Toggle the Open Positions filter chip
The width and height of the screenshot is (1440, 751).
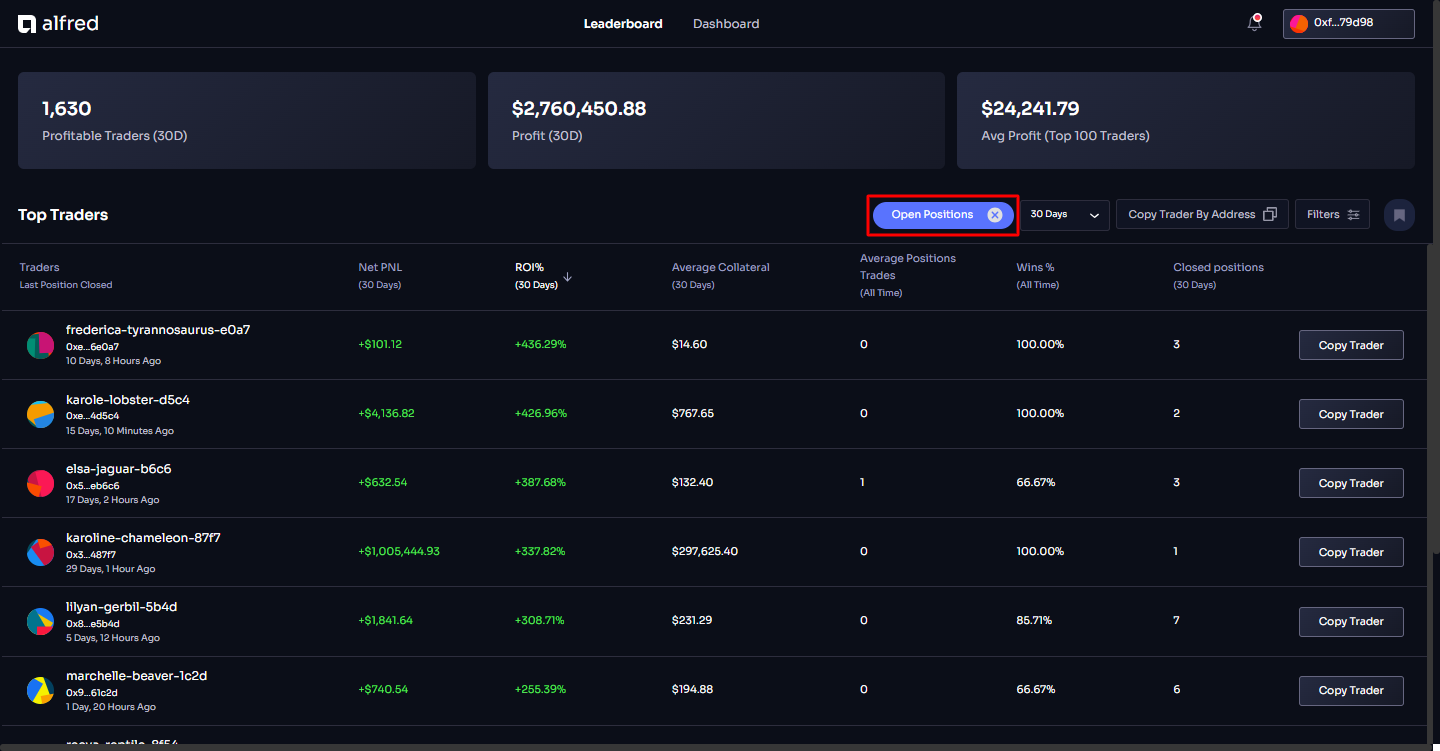pyautogui.click(x=931, y=215)
